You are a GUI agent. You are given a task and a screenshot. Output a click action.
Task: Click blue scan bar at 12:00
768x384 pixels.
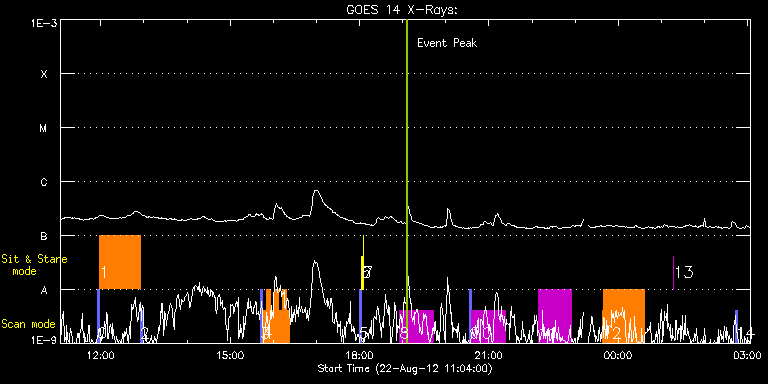(98, 315)
